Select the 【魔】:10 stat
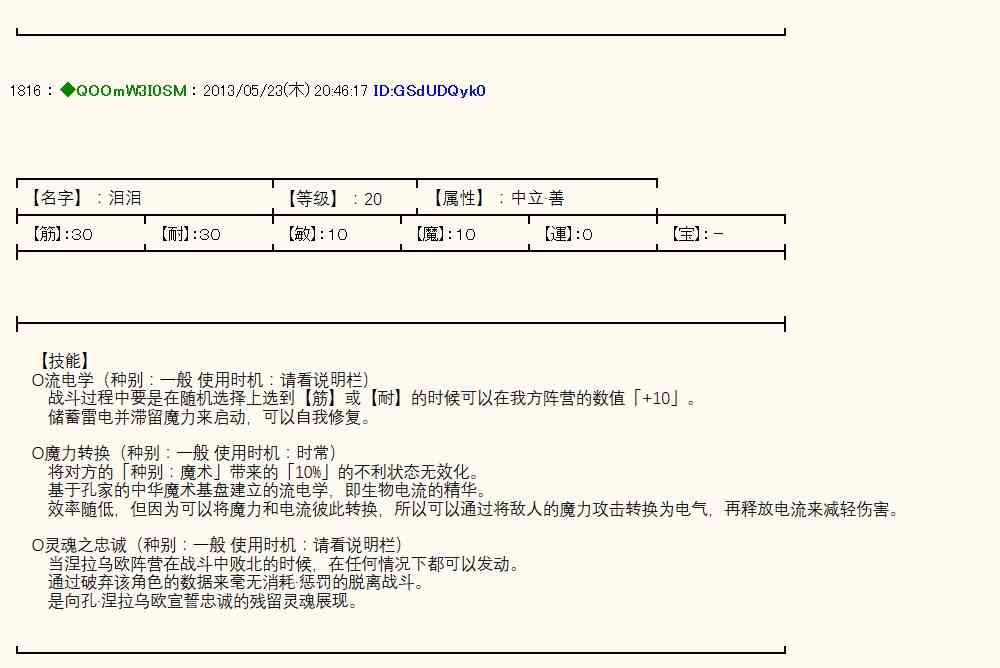Viewport: 1000px width, 668px height. [444, 234]
